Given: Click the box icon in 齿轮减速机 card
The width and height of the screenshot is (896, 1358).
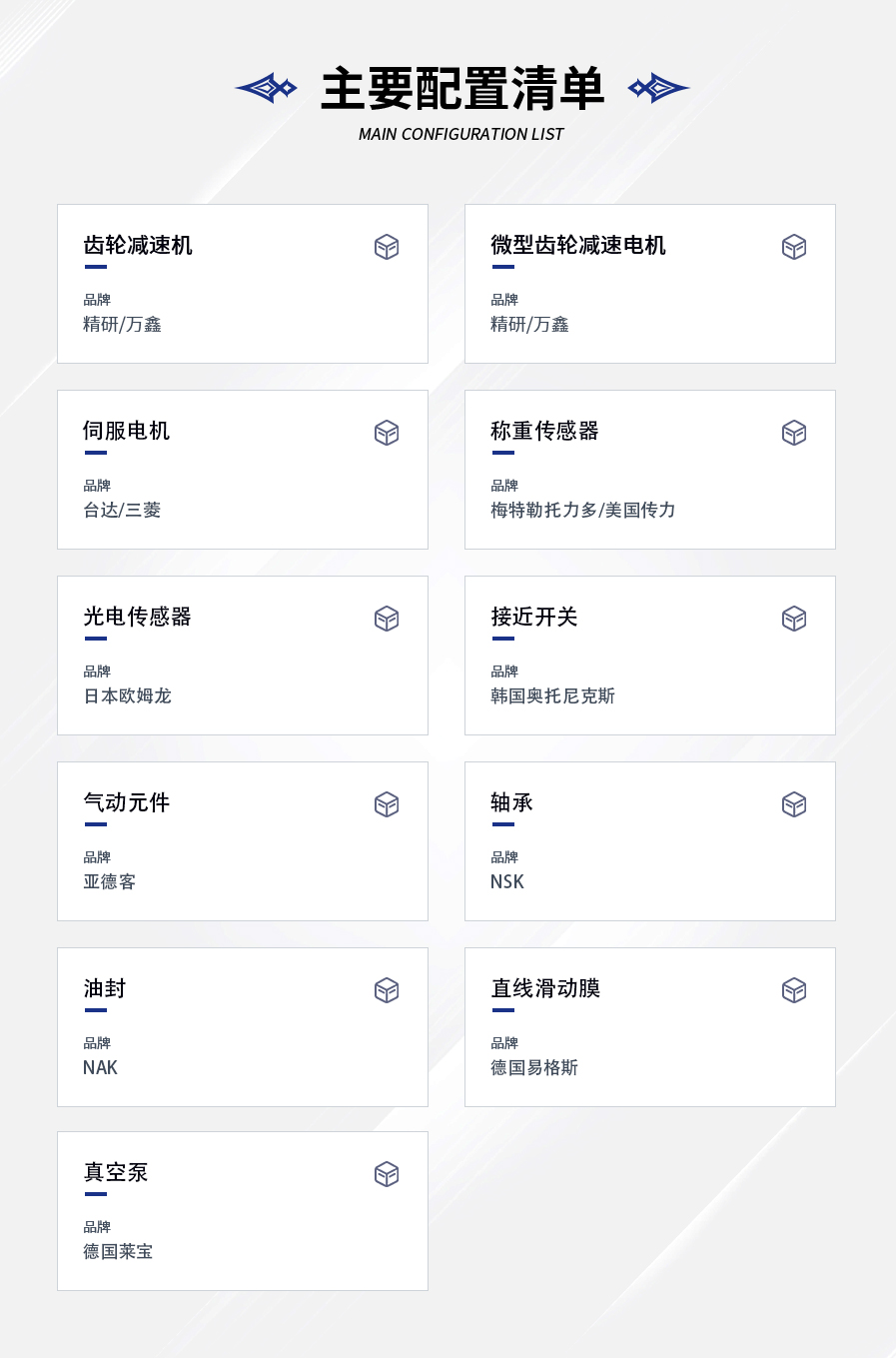Looking at the screenshot, I should (x=387, y=247).
